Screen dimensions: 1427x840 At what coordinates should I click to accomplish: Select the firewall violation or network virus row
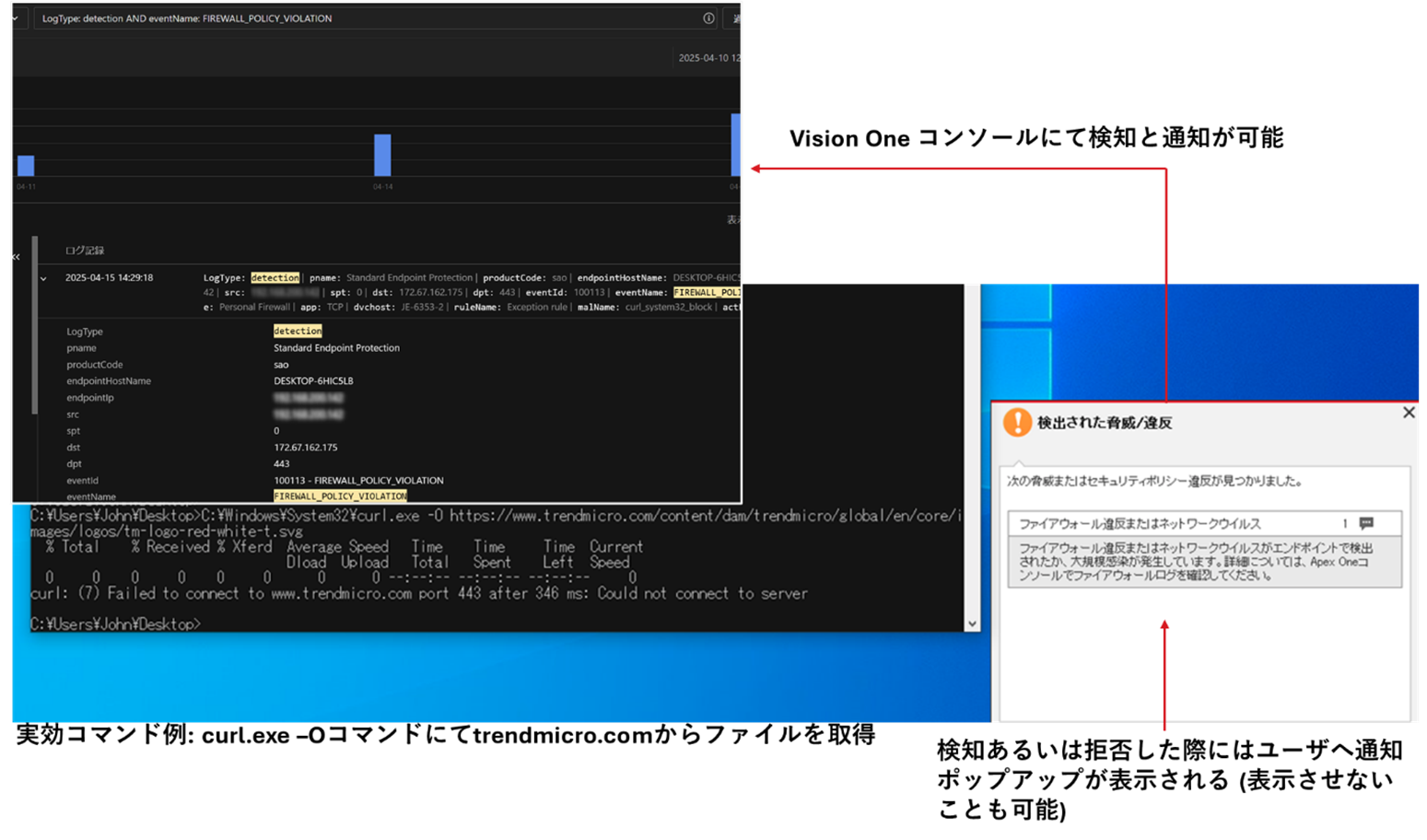click(x=1179, y=523)
